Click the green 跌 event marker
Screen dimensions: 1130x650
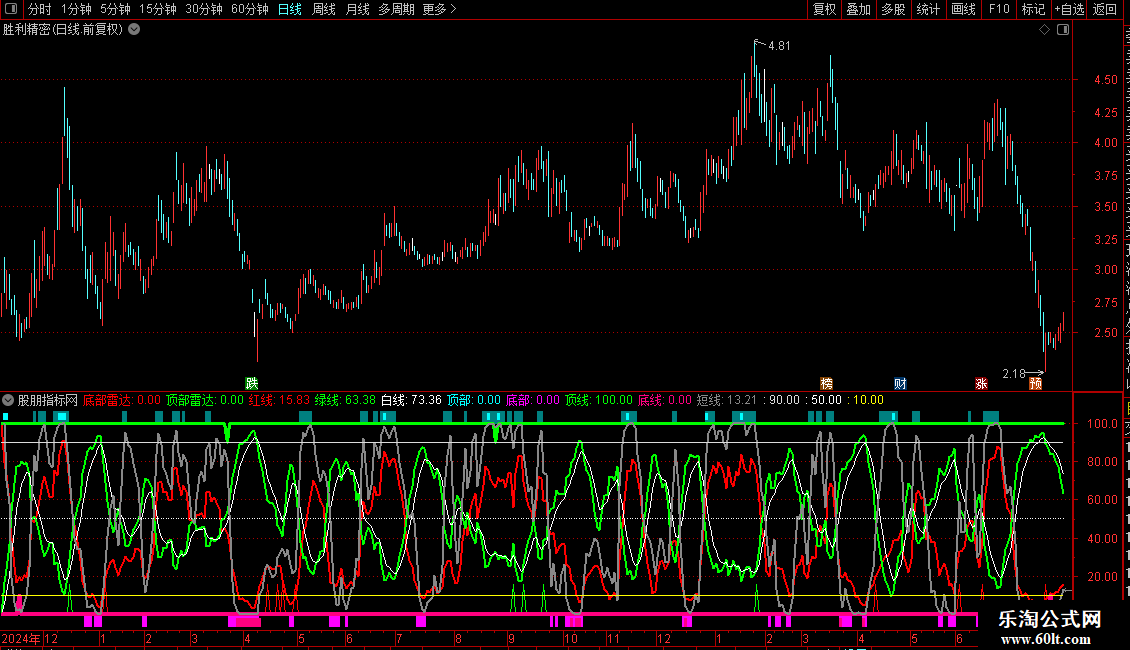[252, 383]
